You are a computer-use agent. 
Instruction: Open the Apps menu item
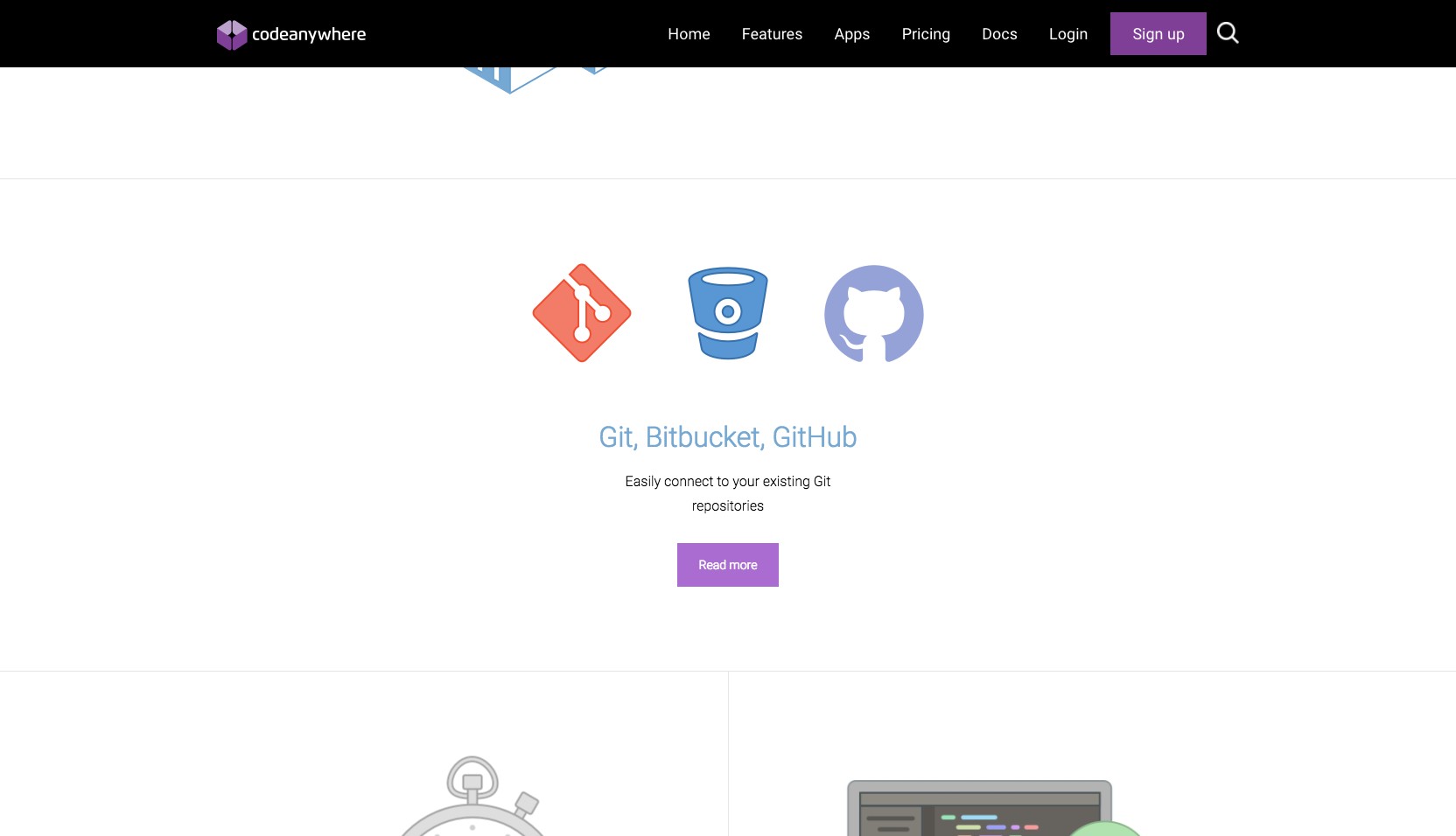tap(851, 34)
